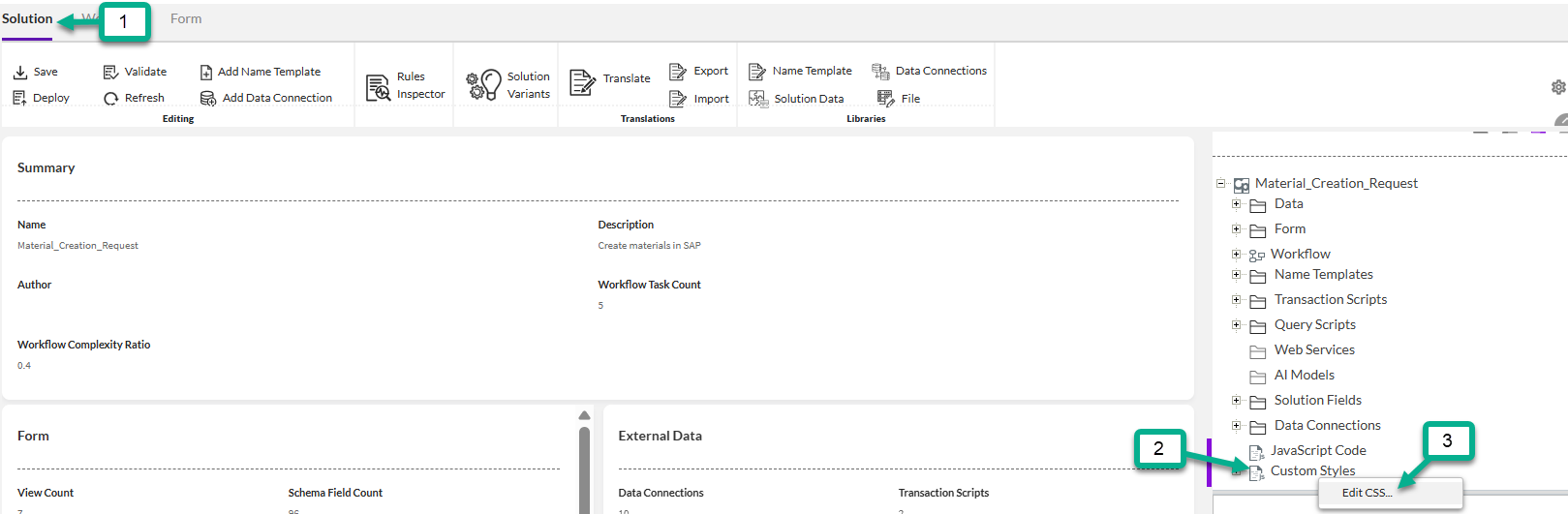The image size is (1568, 514).
Task: Switch to the Form tab
Action: [186, 19]
